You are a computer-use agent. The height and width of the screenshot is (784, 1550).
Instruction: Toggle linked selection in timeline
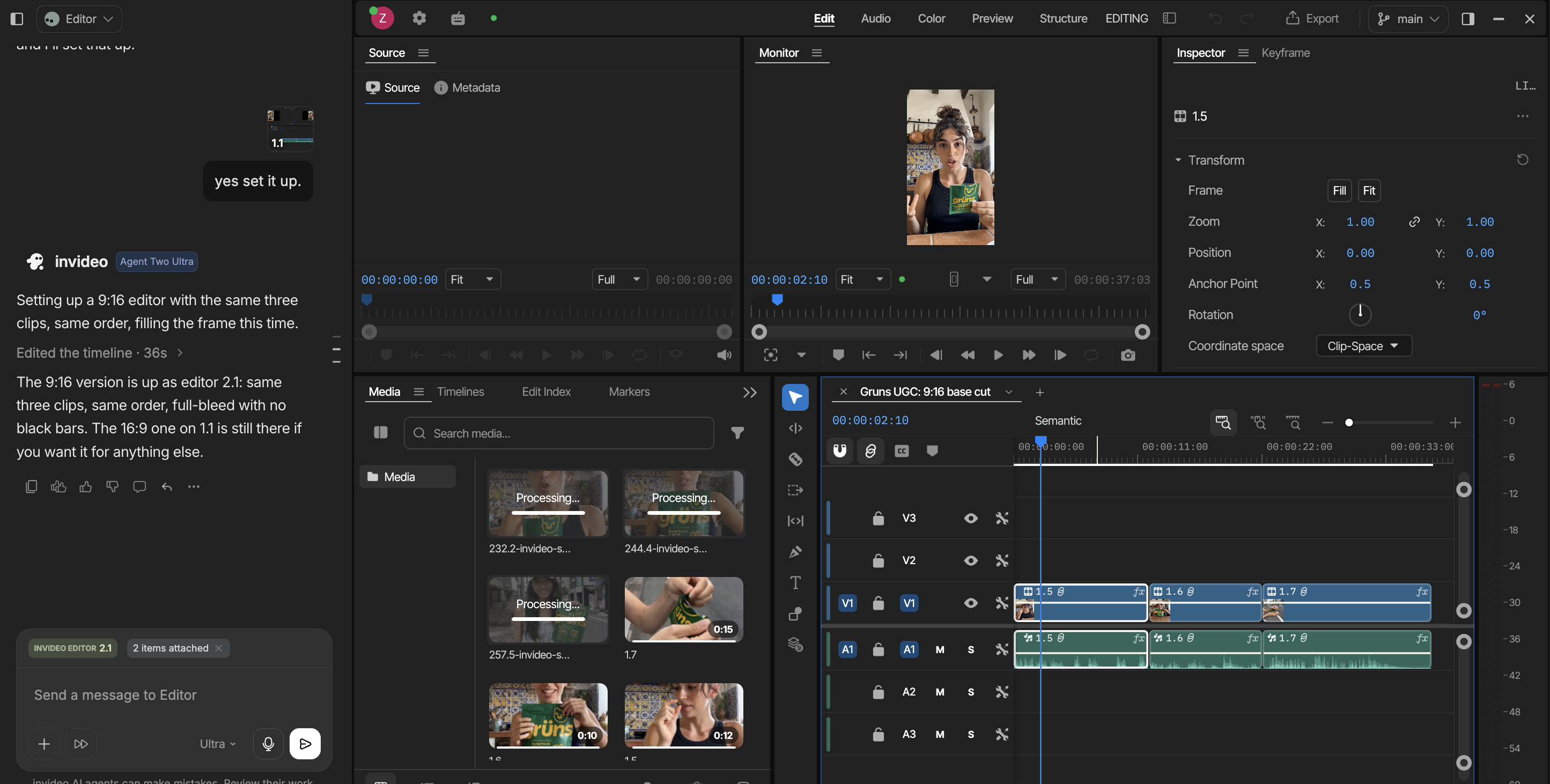(870, 450)
